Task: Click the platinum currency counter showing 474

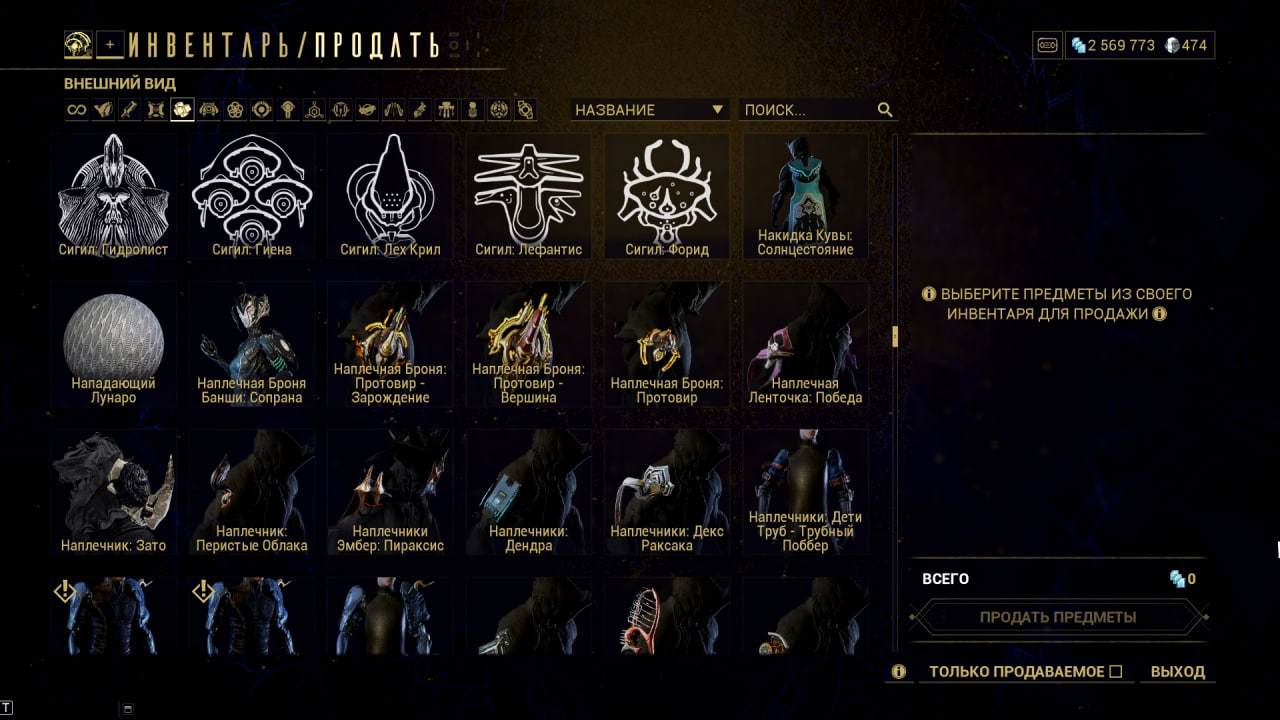Action: pyautogui.click(x=1186, y=45)
